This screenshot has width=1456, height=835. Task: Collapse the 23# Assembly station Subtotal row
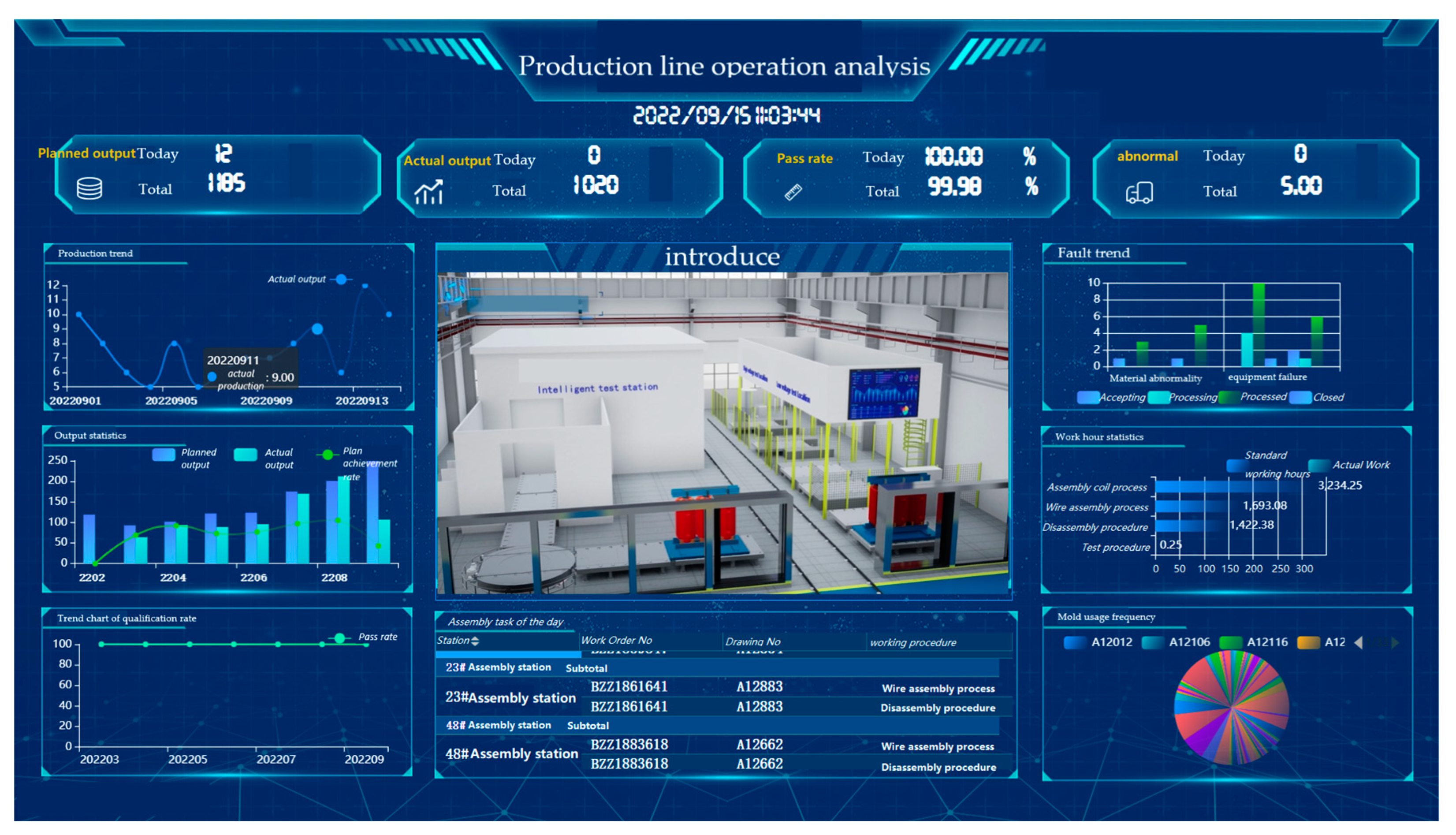[x=499, y=667]
